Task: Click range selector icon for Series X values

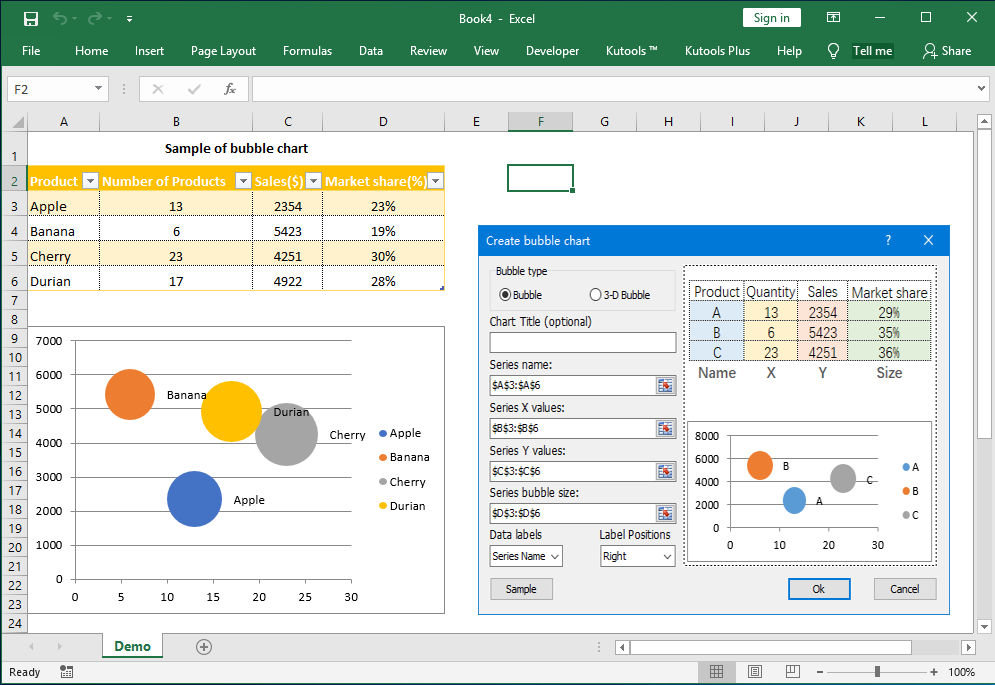Action: pos(665,428)
